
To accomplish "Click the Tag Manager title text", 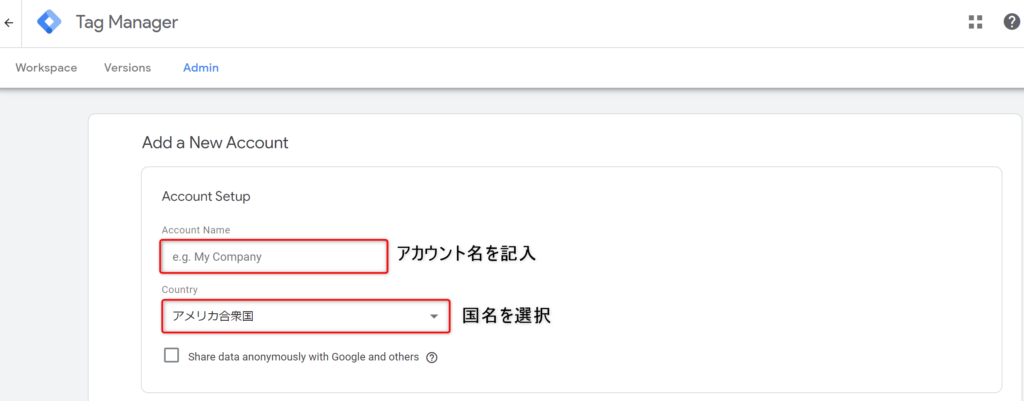I will pos(127,22).
